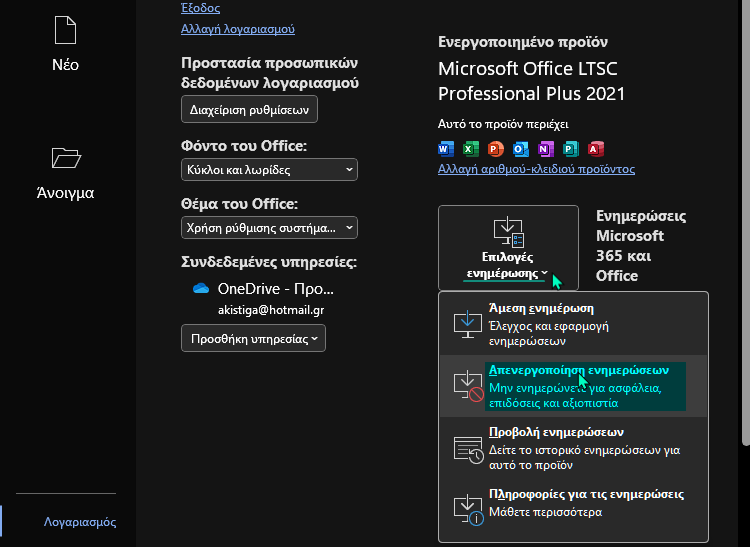This screenshot has width=750, height=547.
Task: Select Άμεση ενημέρωση menu entry
Action: [574, 324]
